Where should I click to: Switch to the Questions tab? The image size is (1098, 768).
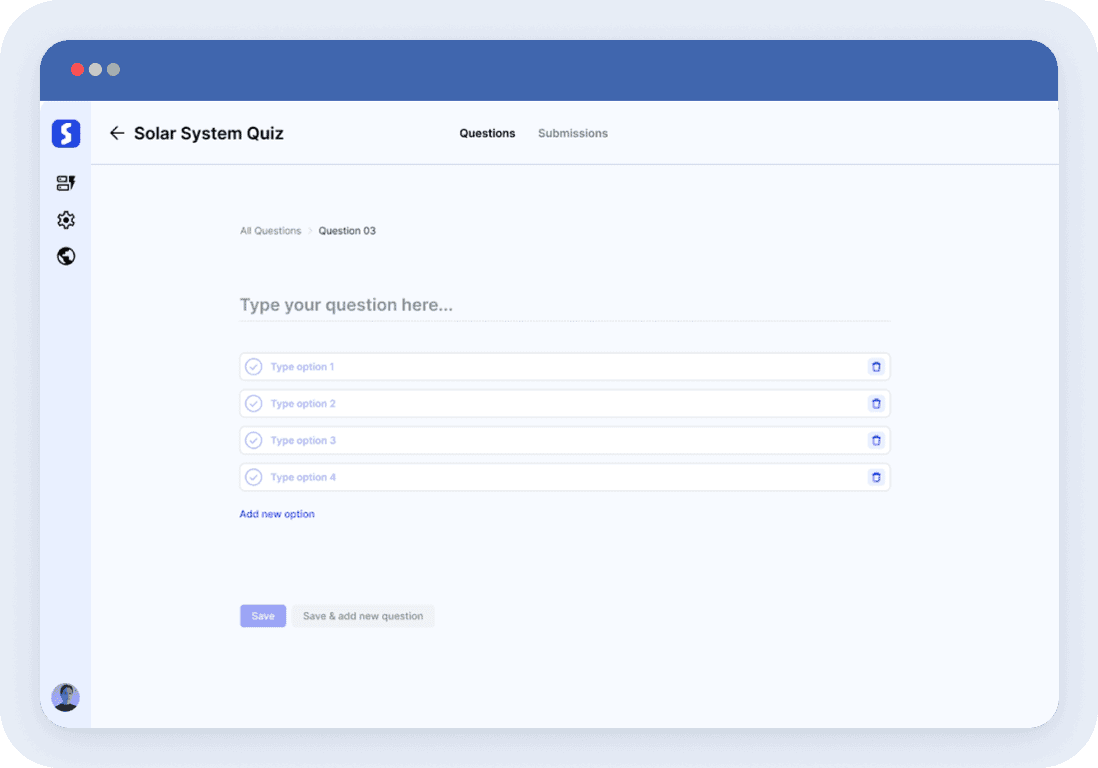point(487,133)
